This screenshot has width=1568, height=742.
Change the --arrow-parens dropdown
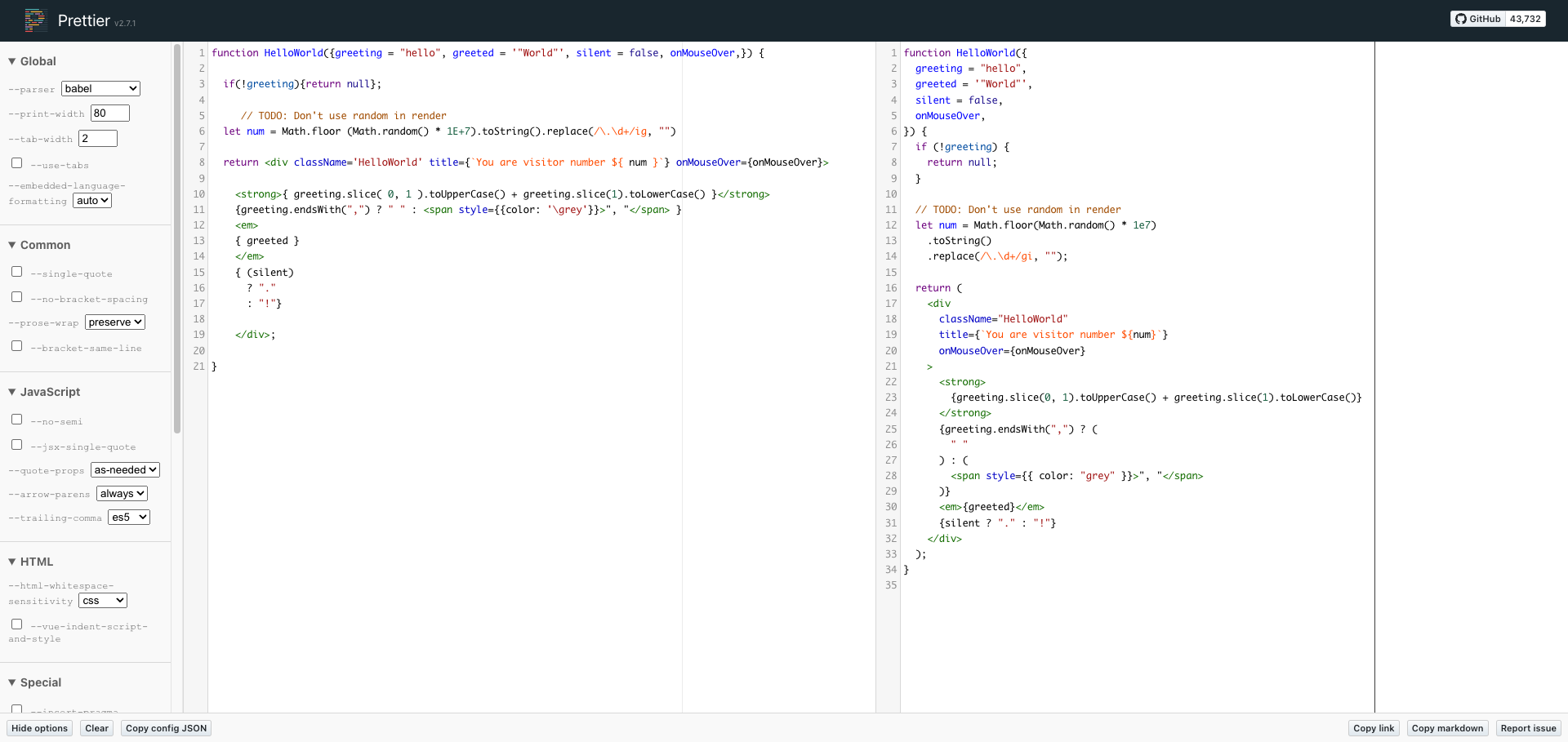121,493
